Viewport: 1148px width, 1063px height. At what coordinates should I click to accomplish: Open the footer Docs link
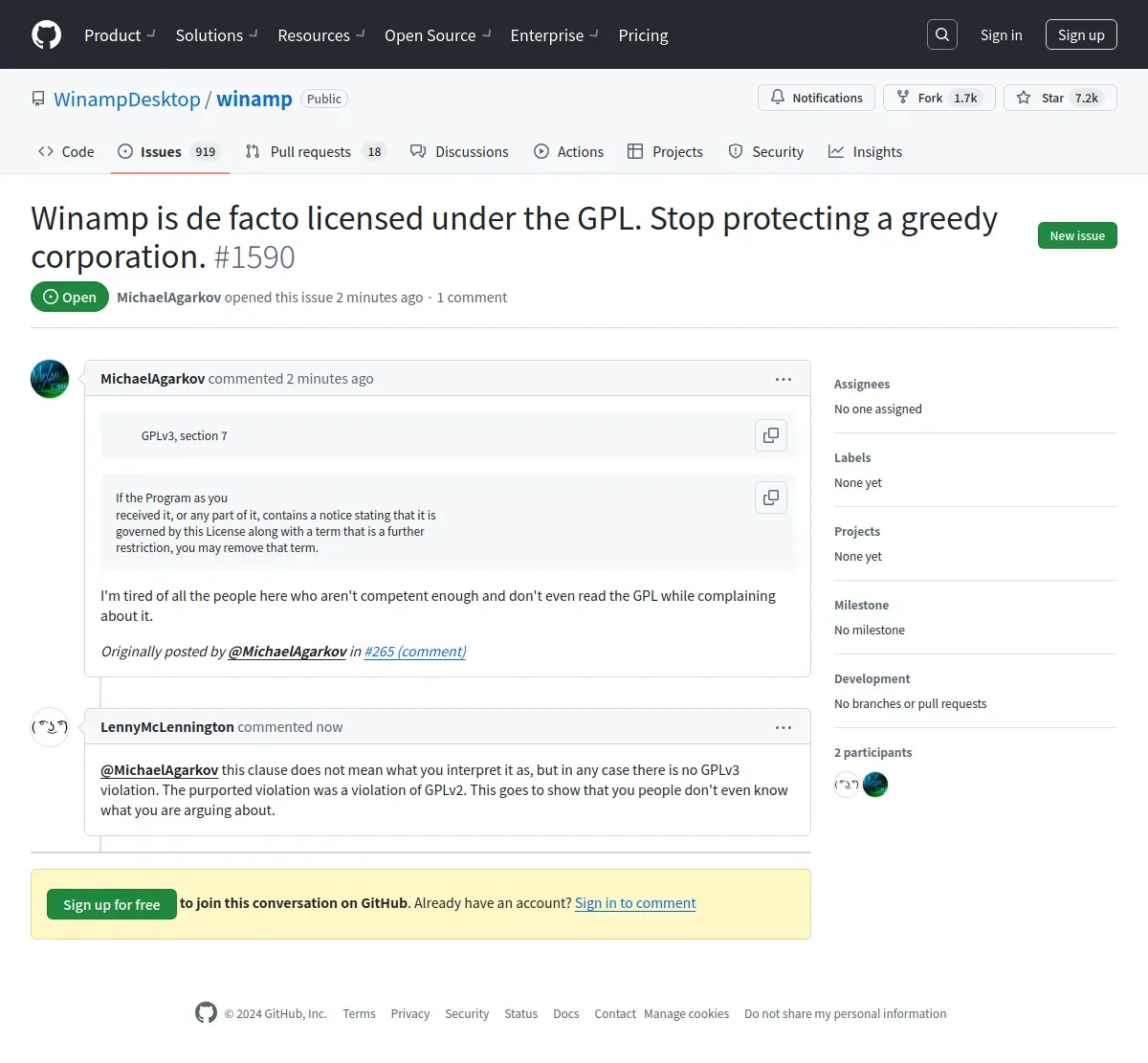pyautogui.click(x=566, y=1014)
